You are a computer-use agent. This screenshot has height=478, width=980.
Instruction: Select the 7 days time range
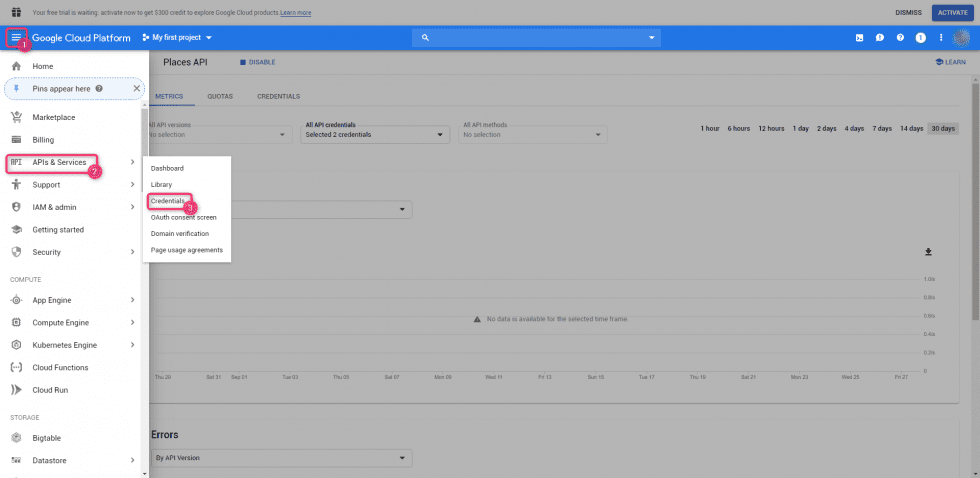click(882, 129)
